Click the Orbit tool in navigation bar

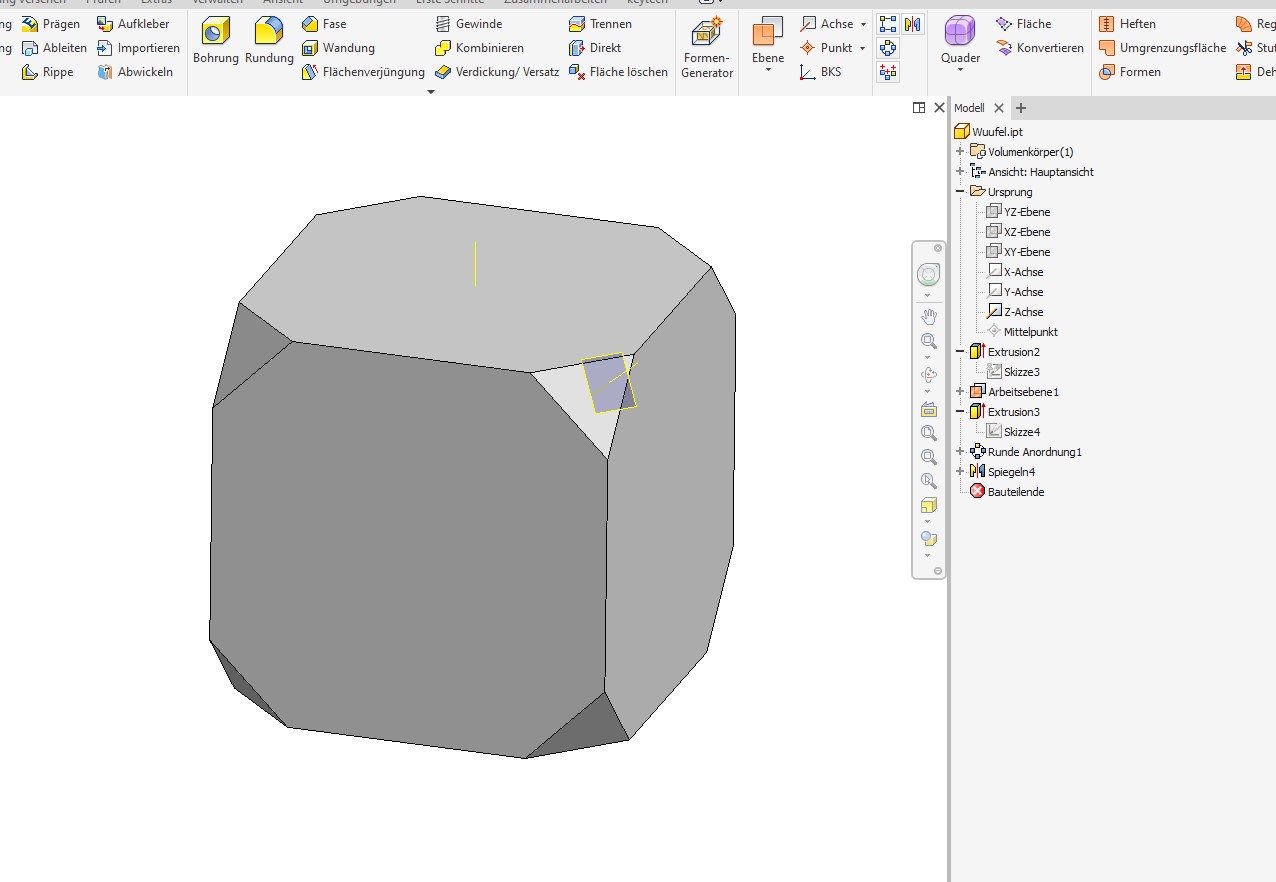tap(929, 375)
